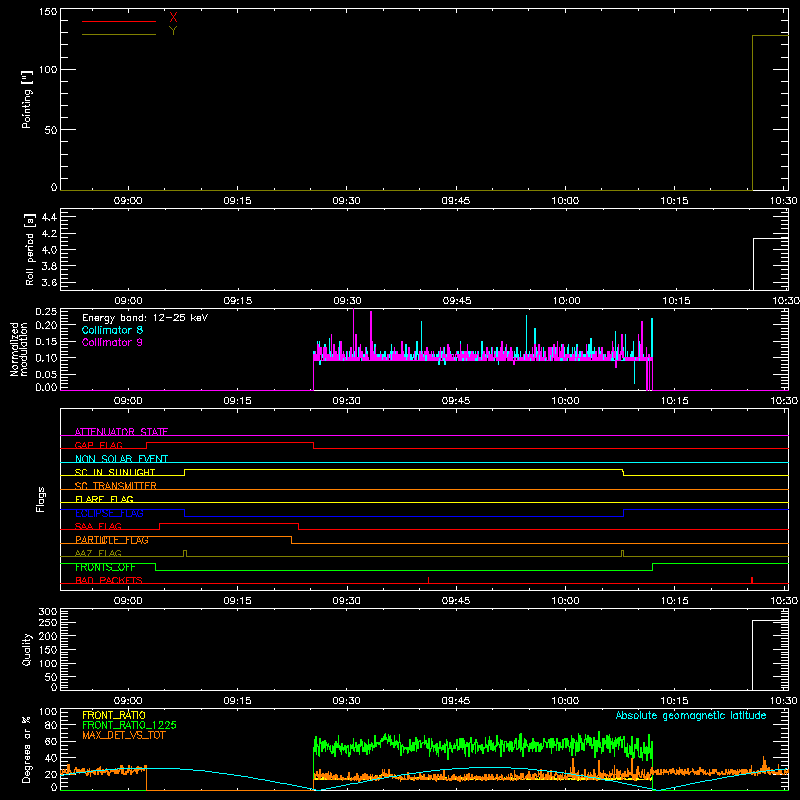This screenshot has height=800, width=800.
Task: Click the olive Y legend label
Action: pos(173,31)
